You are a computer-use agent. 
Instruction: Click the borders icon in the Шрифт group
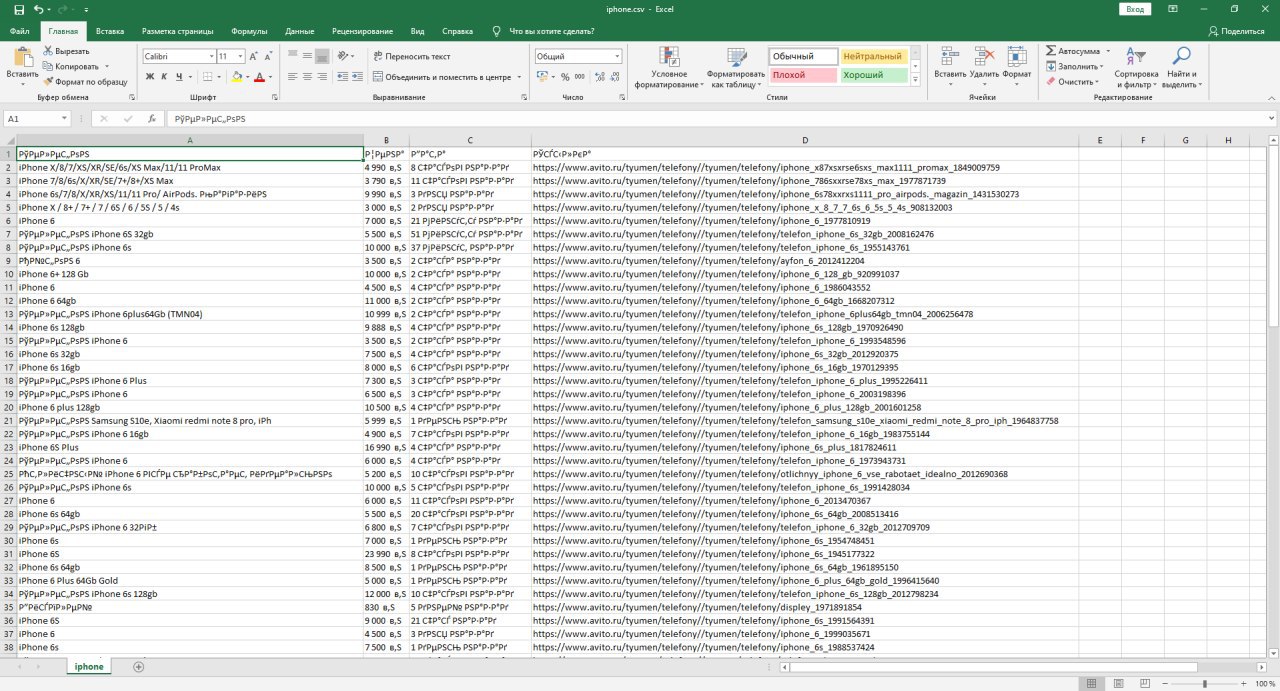(x=208, y=77)
